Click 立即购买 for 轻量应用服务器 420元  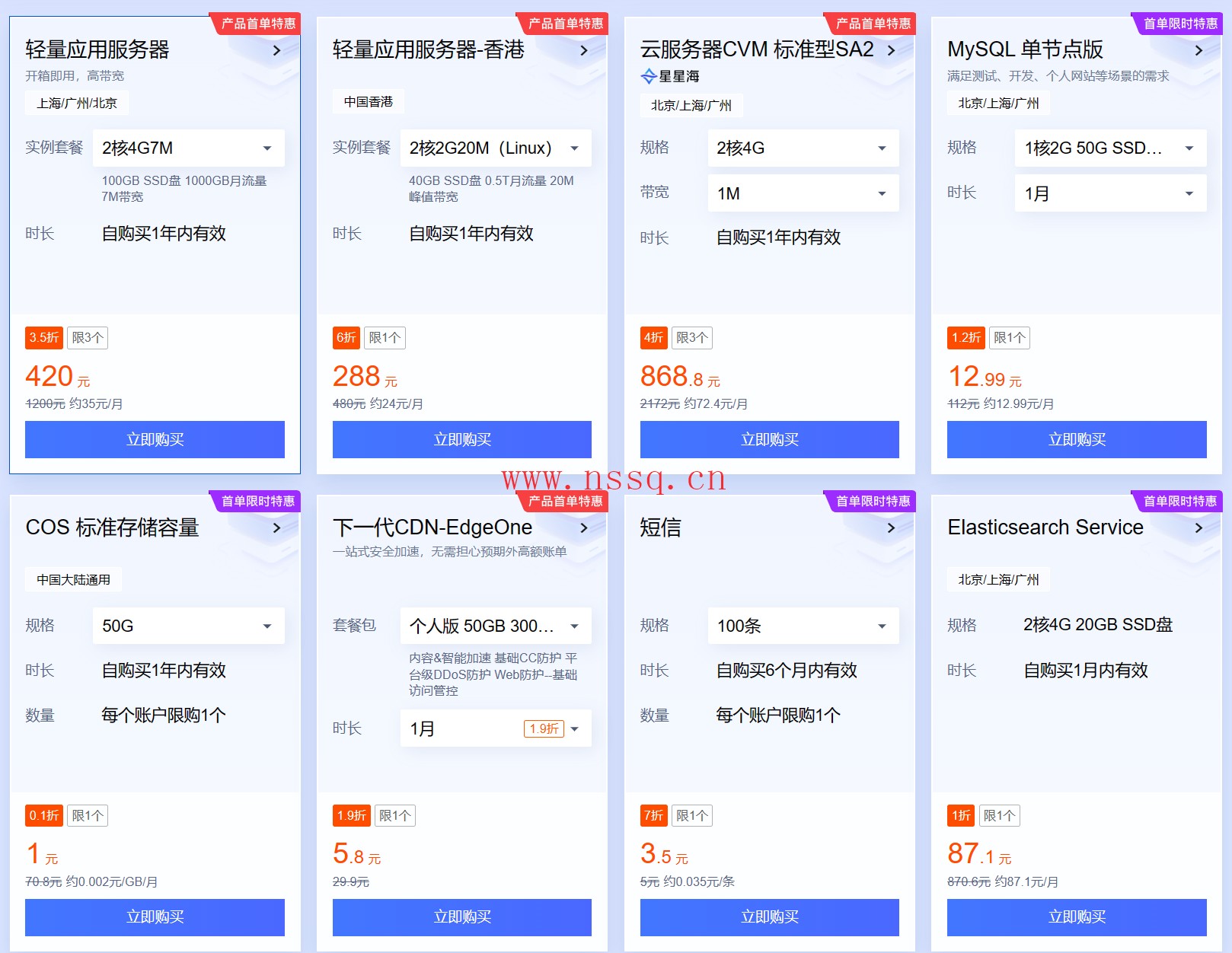pos(155,439)
